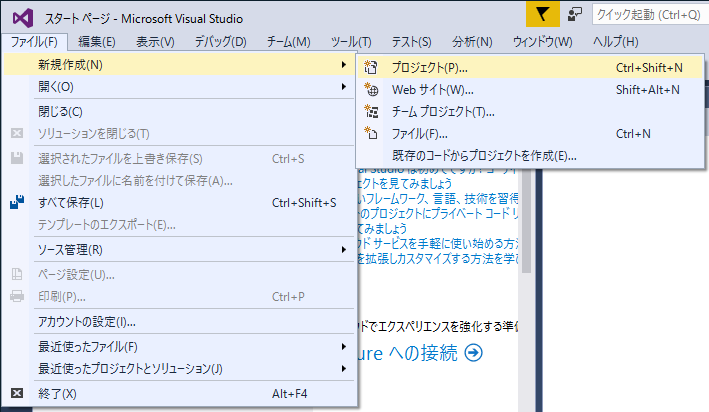Choose 終了(X) to exit

(x=180, y=393)
